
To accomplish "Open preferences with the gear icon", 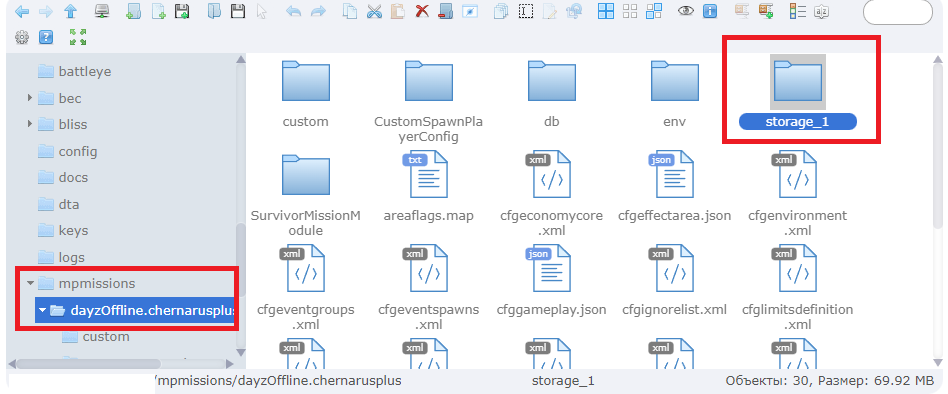I will 22,37.
